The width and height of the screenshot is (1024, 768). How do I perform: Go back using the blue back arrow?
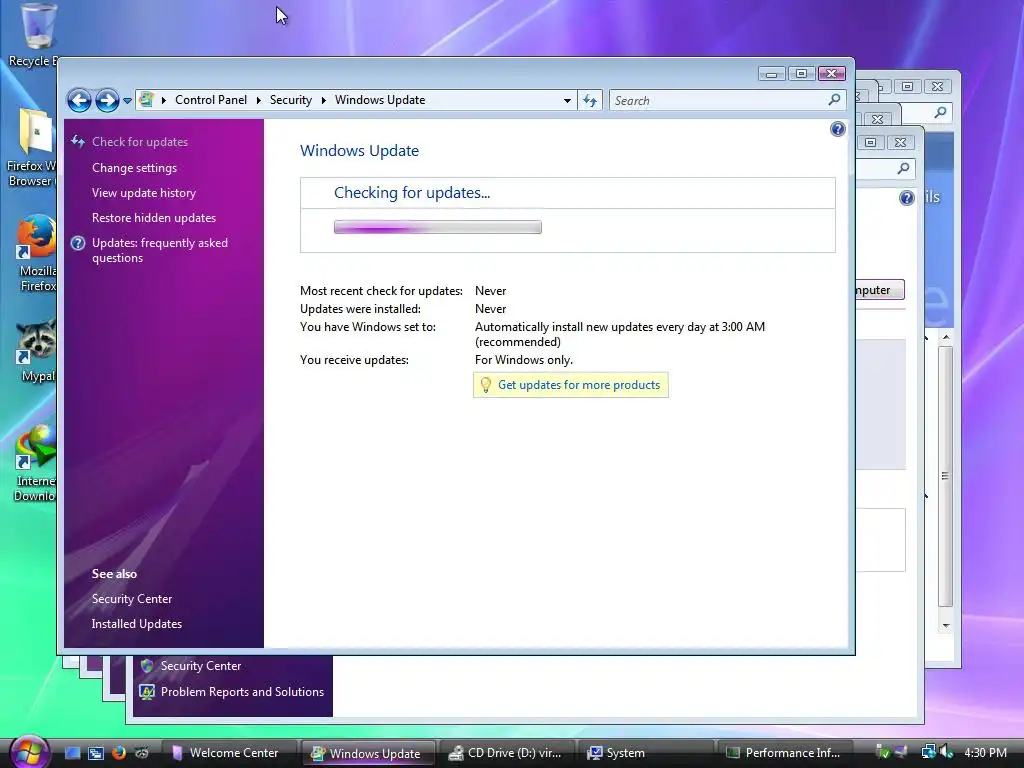80,101
